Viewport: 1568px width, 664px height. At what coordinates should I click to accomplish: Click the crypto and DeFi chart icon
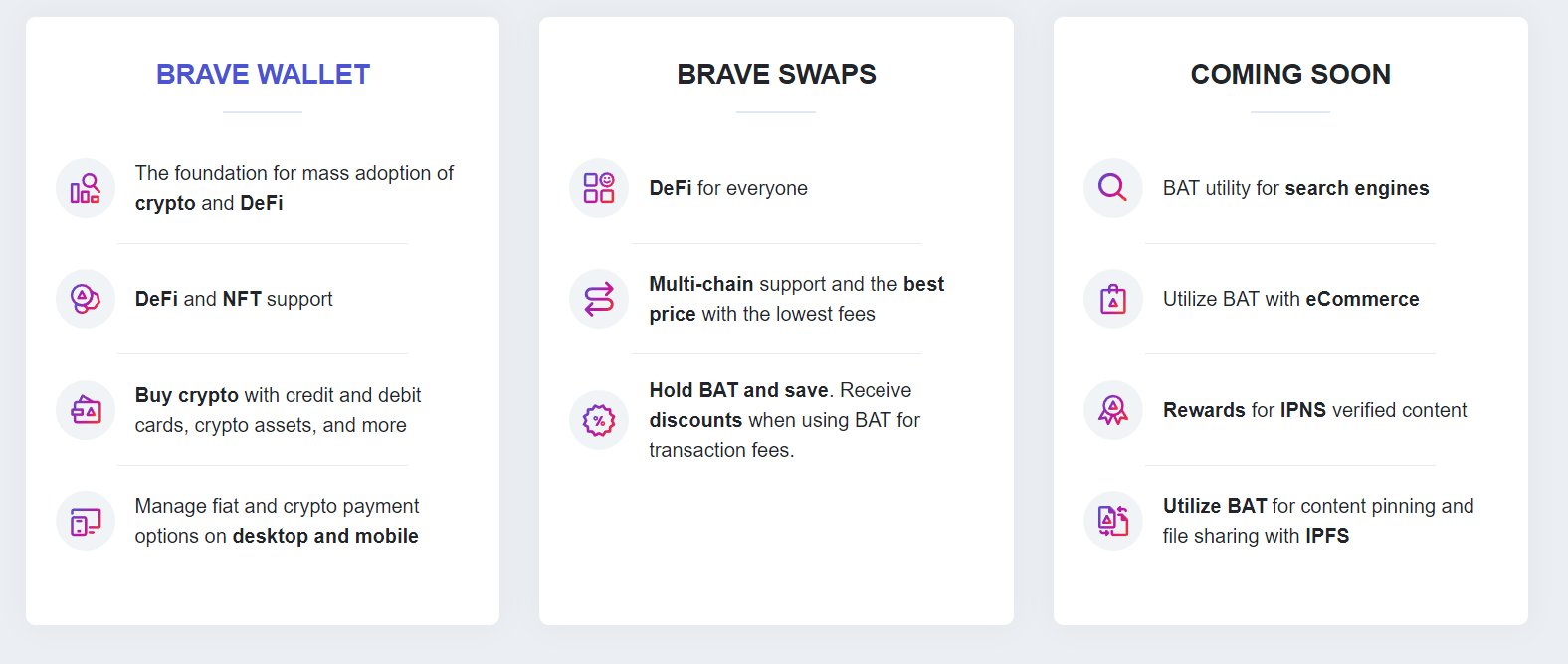pos(86,188)
